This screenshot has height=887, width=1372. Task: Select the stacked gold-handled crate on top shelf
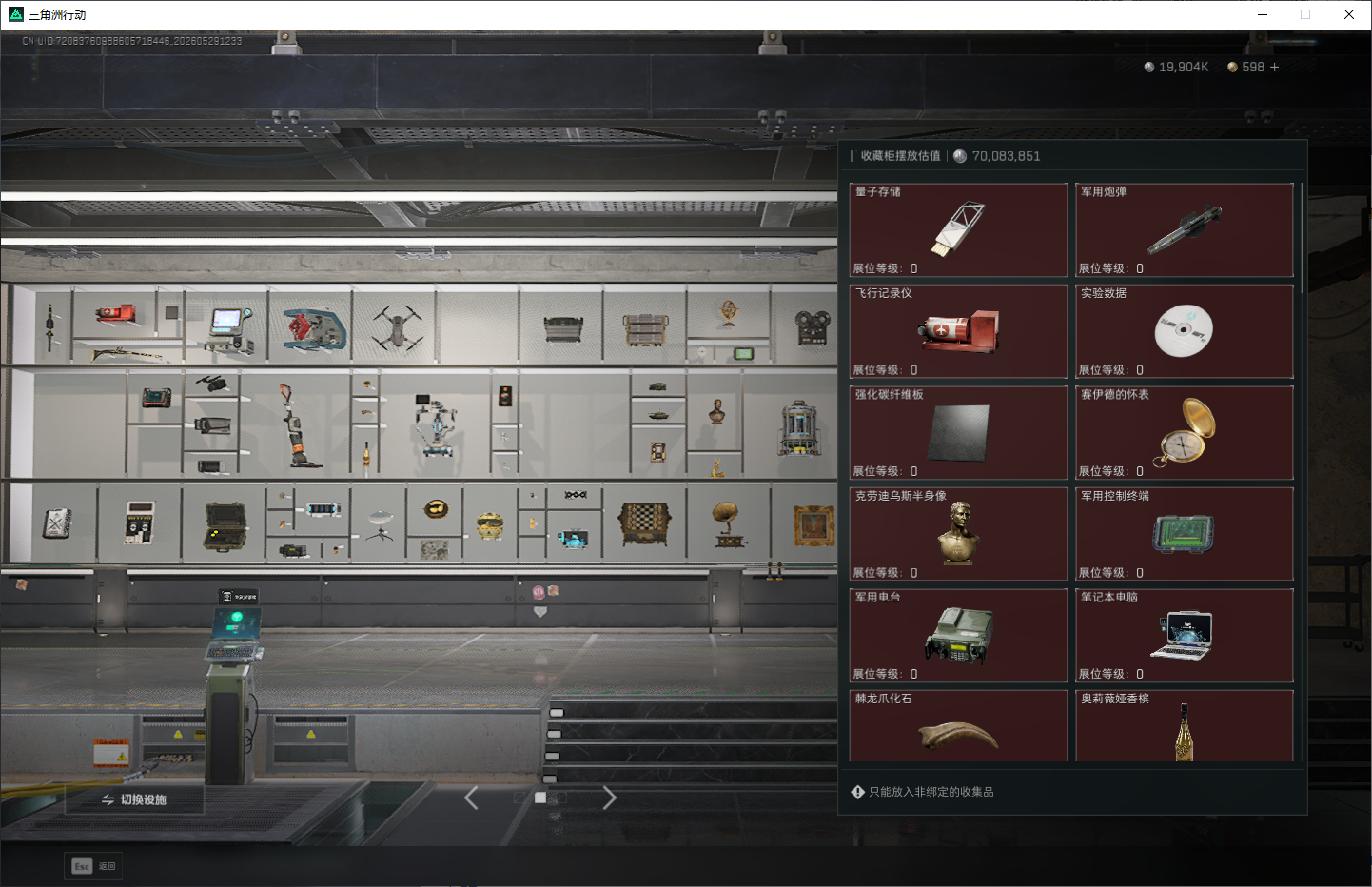coord(646,330)
